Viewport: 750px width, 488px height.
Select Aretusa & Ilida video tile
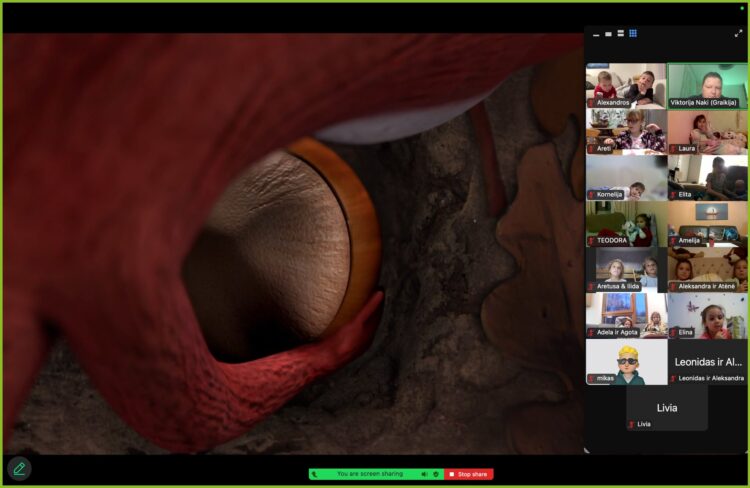click(x=626, y=270)
